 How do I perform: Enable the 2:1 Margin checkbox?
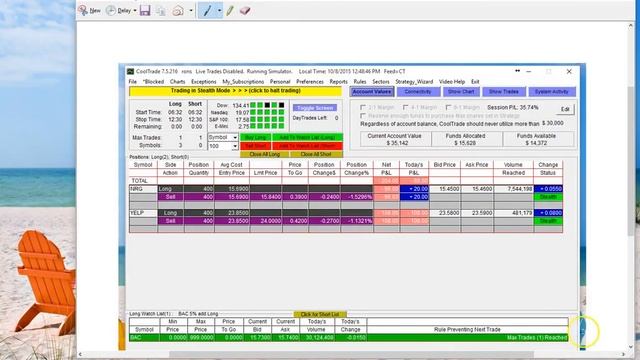coord(363,107)
